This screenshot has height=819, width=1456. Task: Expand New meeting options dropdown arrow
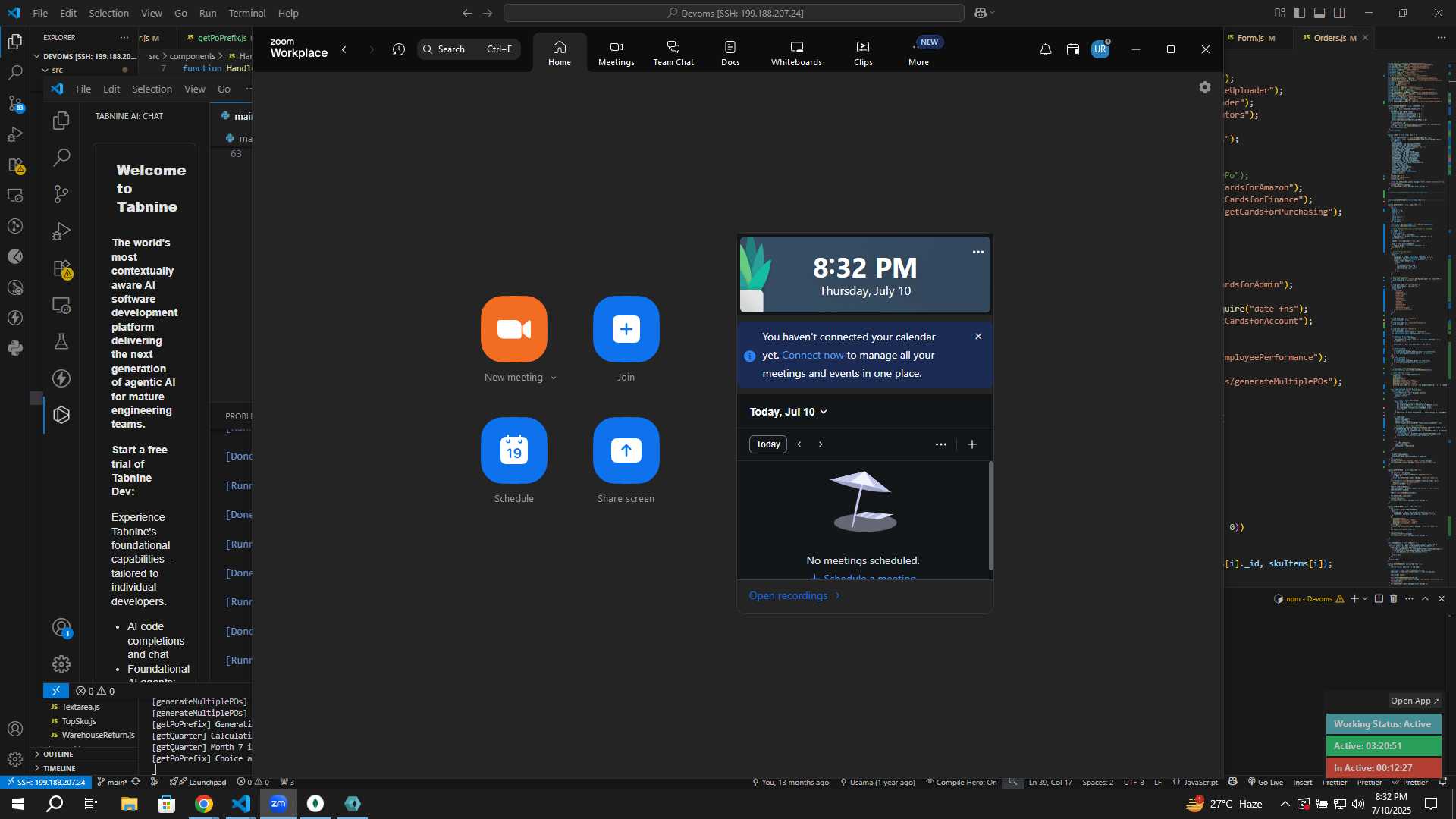[x=554, y=378]
